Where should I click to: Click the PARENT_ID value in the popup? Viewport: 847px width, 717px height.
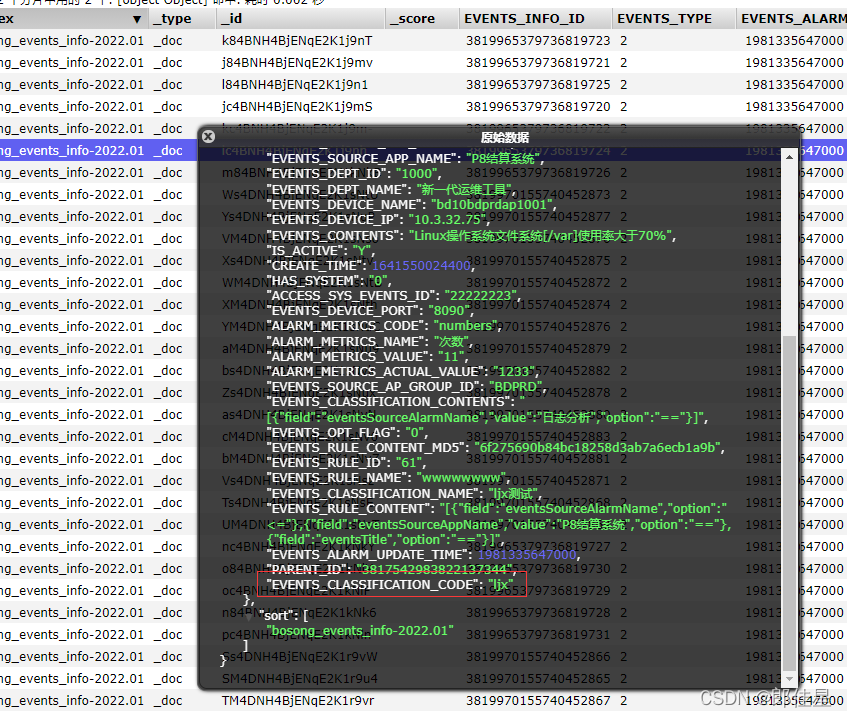434,569
